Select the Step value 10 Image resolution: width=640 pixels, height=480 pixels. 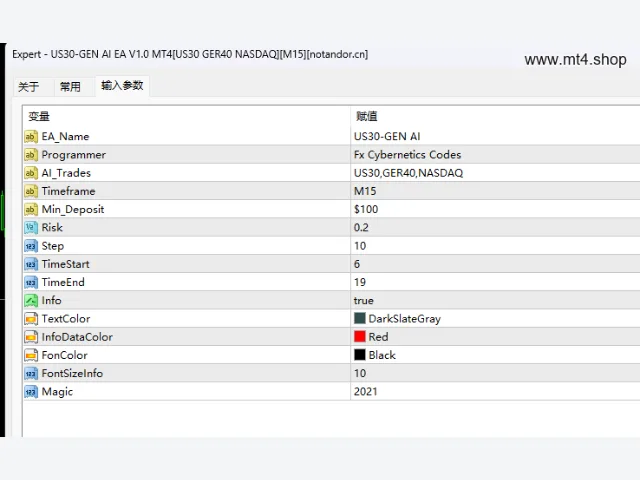coord(360,246)
